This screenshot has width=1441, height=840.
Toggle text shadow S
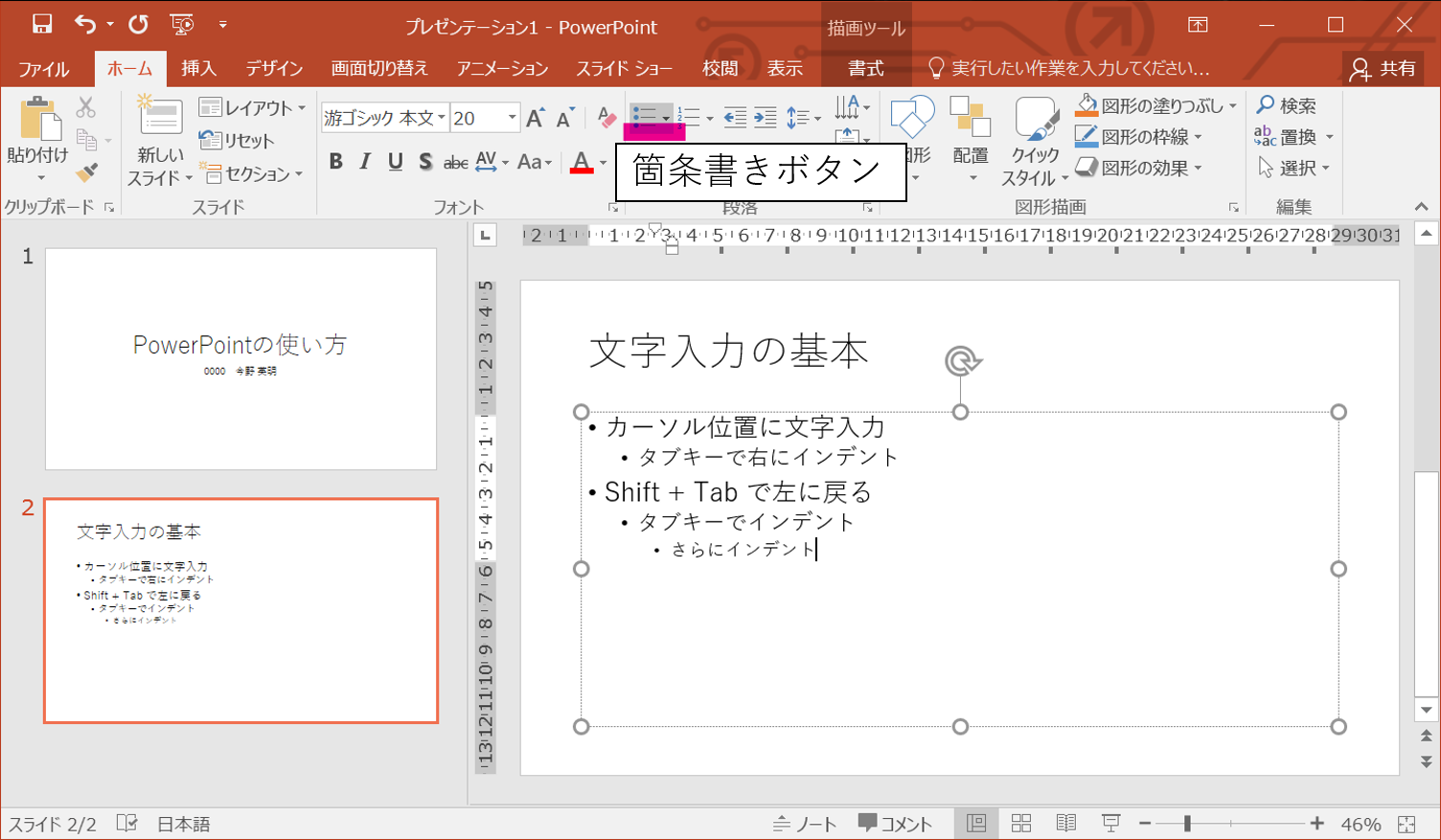[x=425, y=162]
